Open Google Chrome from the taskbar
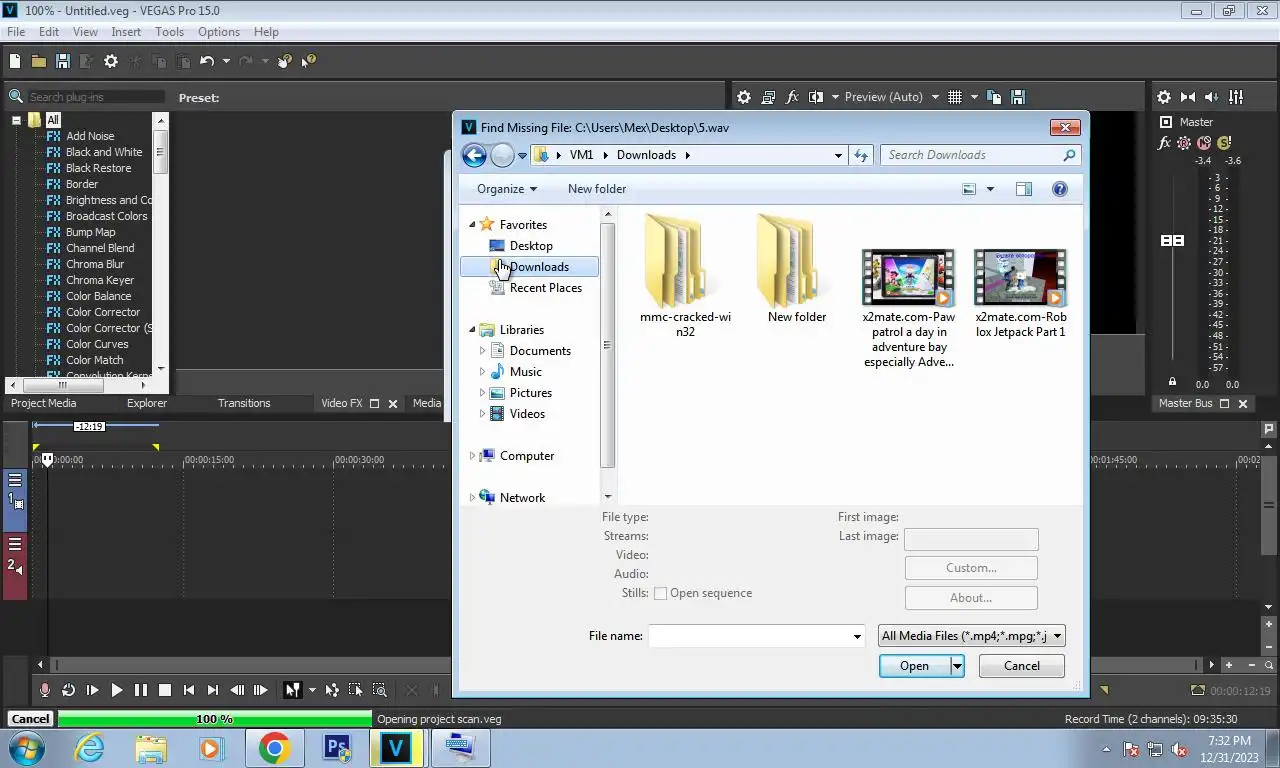Image resolution: width=1280 pixels, height=768 pixels. [274, 748]
